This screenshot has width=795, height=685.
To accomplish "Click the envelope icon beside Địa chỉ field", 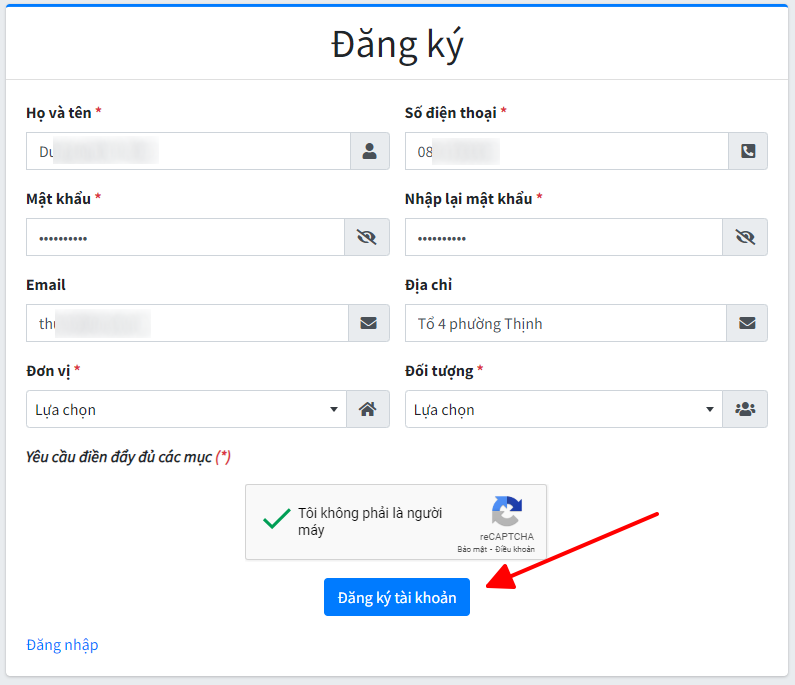I will [x=747, y=323].
